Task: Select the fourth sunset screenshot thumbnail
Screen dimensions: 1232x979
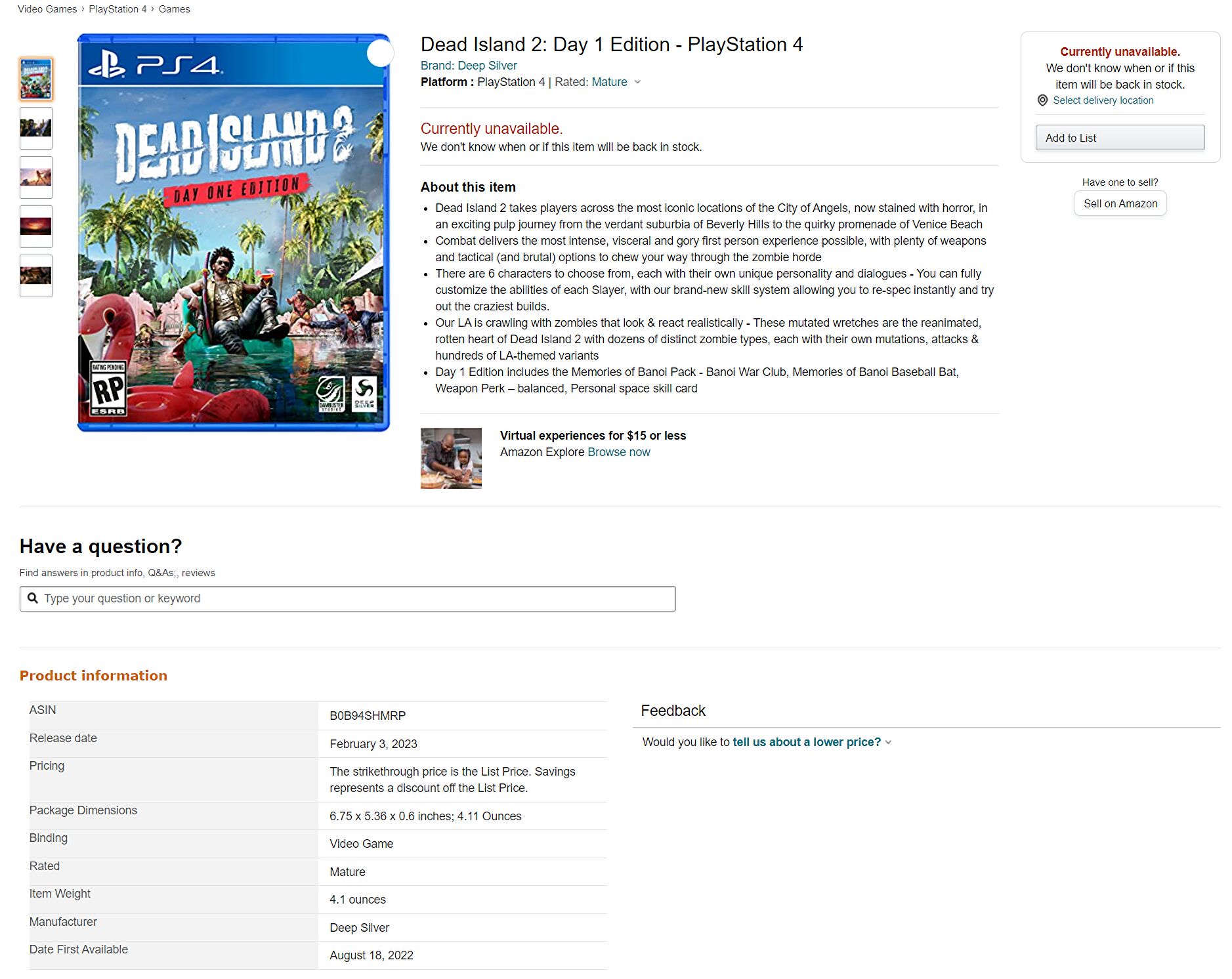Action: 36,226
